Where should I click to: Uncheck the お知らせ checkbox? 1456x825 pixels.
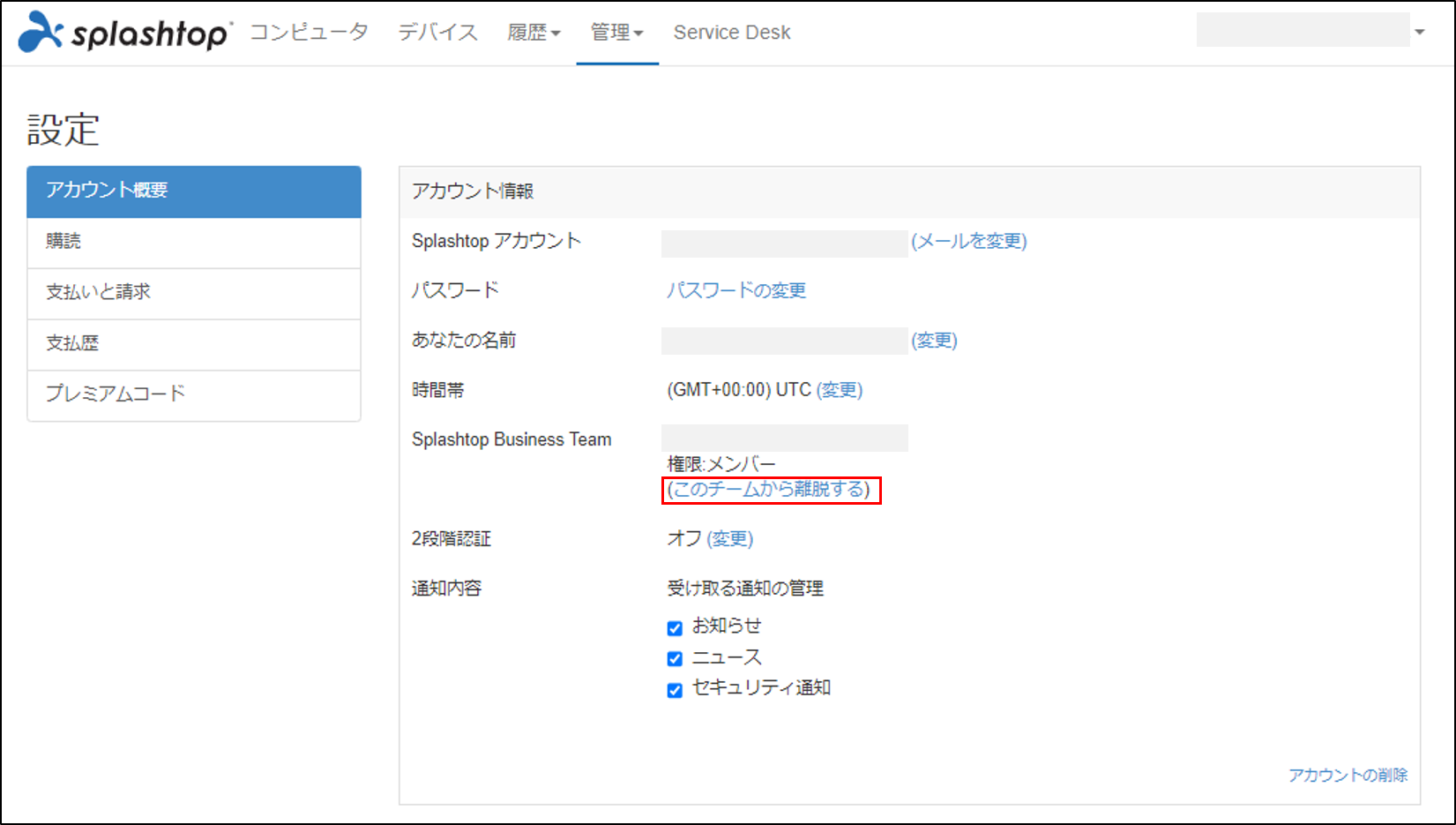pyautogui.click(x=675, y=628)
